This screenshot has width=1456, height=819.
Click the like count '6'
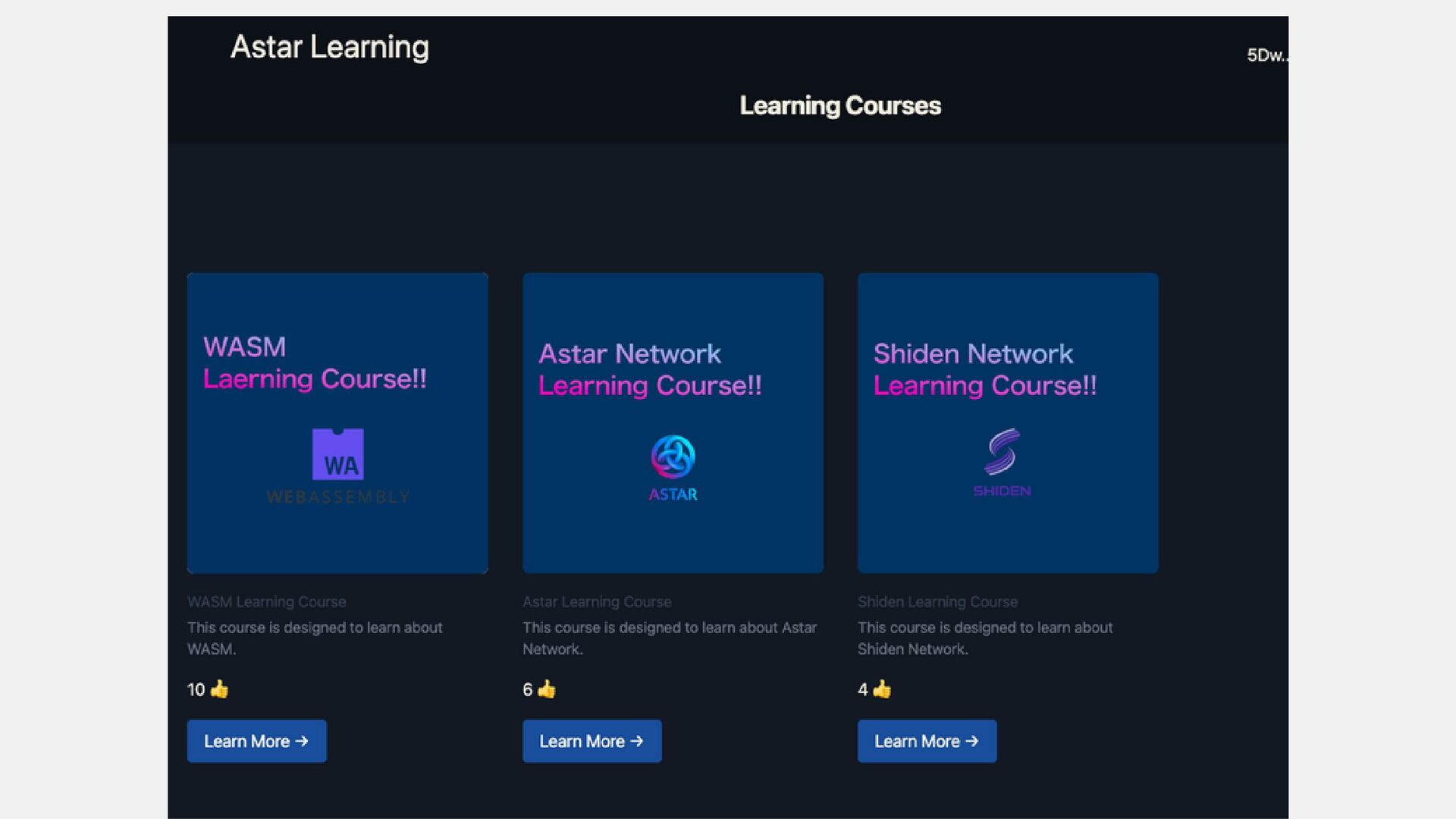tap(528, 689)
